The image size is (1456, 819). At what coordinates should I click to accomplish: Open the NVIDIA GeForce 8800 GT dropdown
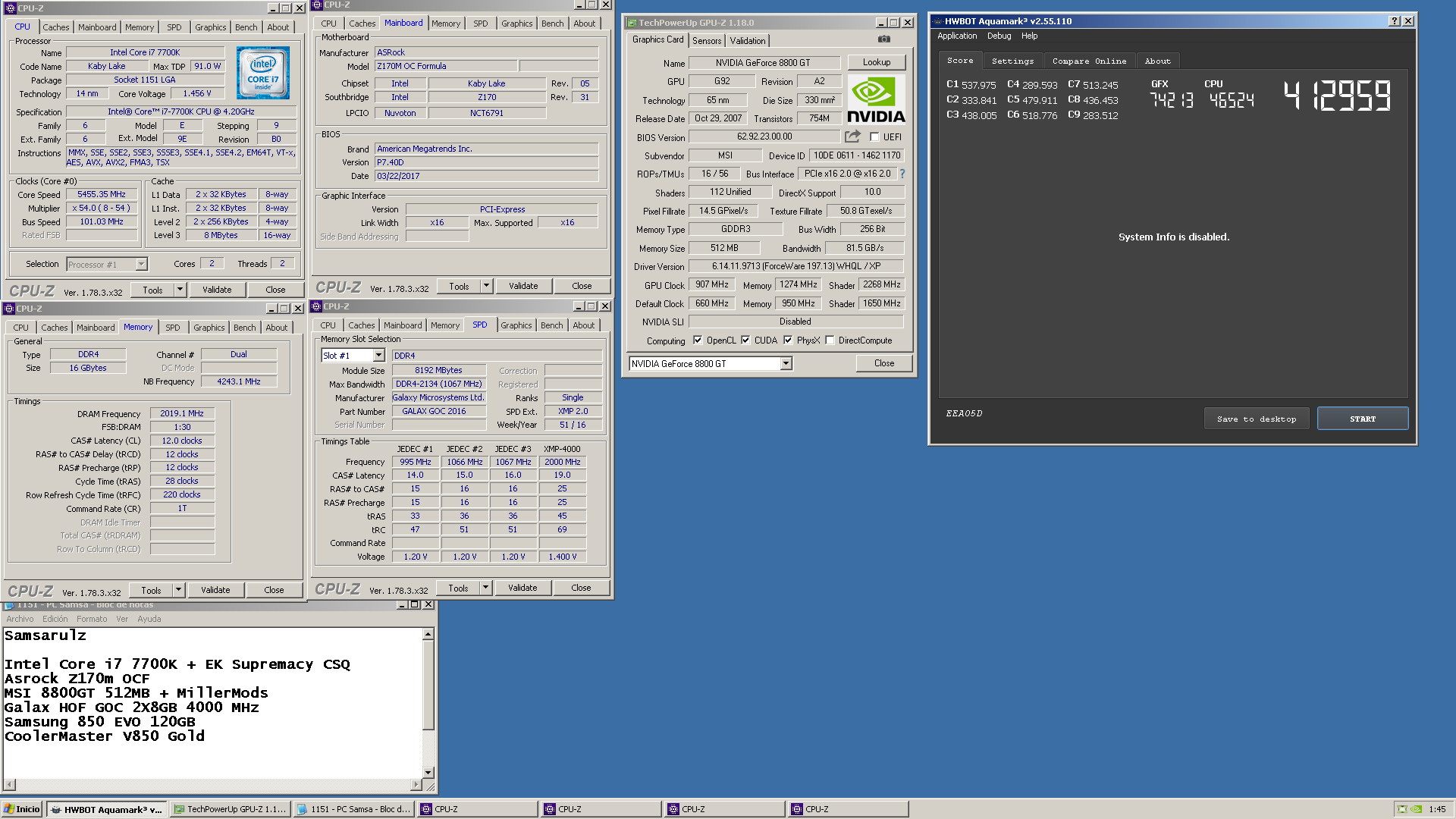point(786,364)
